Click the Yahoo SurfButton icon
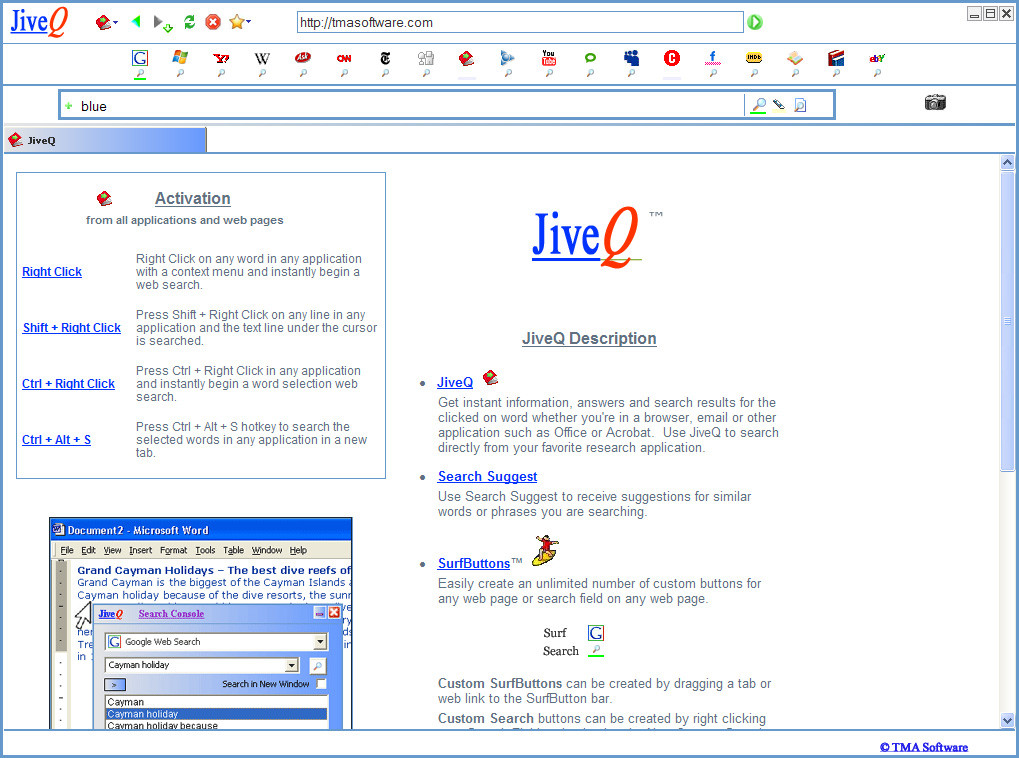This screenshot has width=1019, height=758. tap(221, 58)
